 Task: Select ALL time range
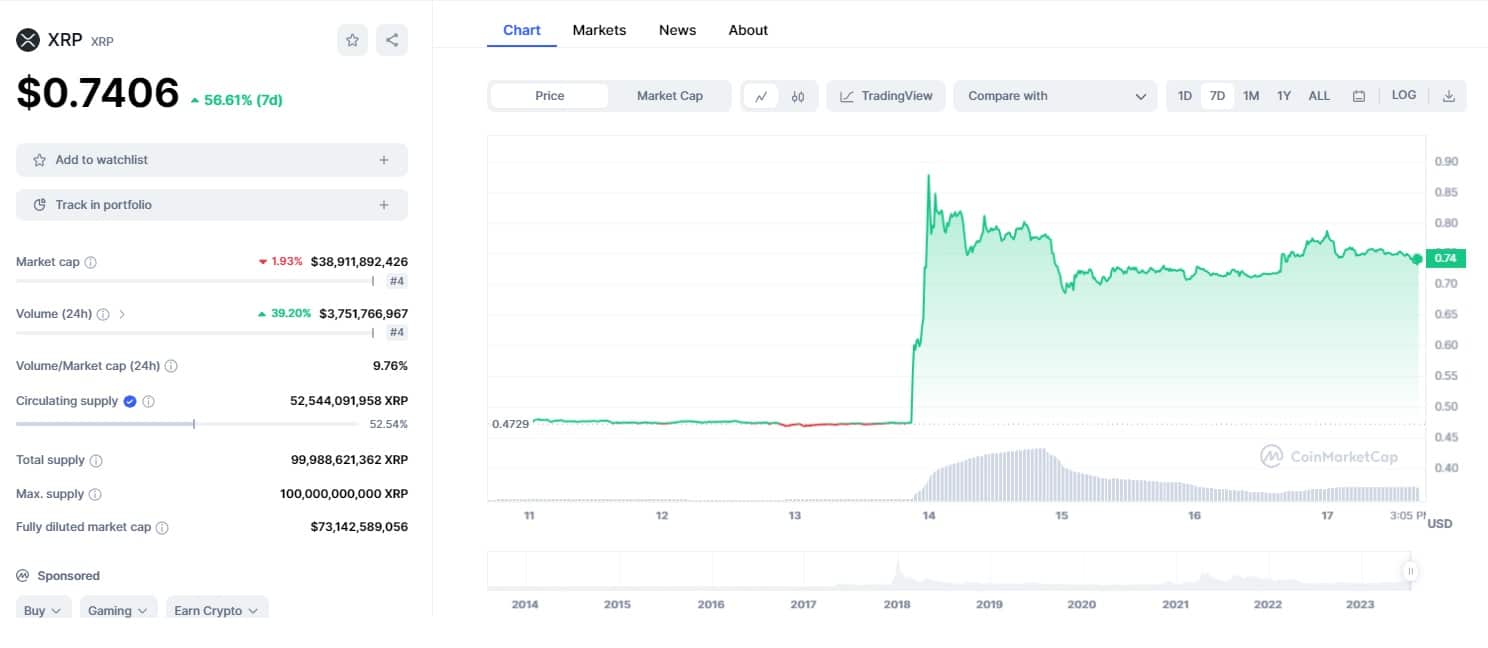[x=1319, y=96]
